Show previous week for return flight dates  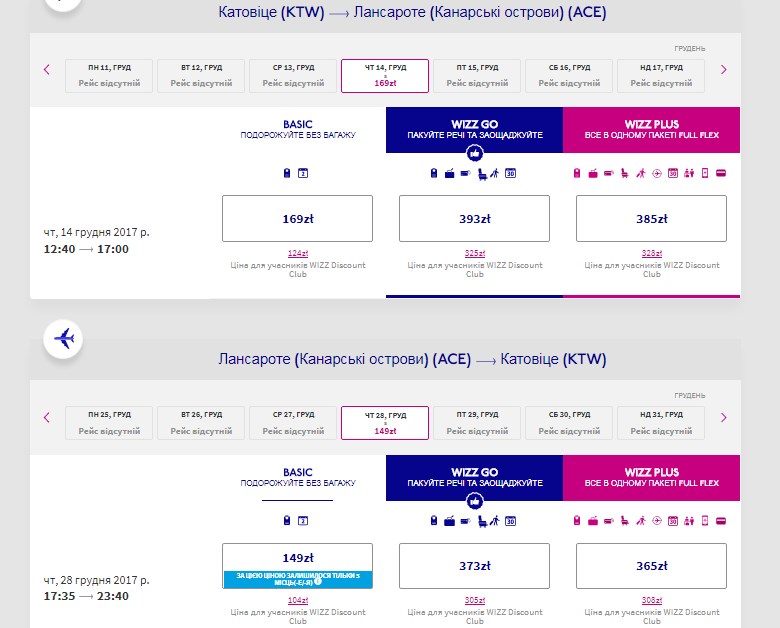tap(46, 417)
